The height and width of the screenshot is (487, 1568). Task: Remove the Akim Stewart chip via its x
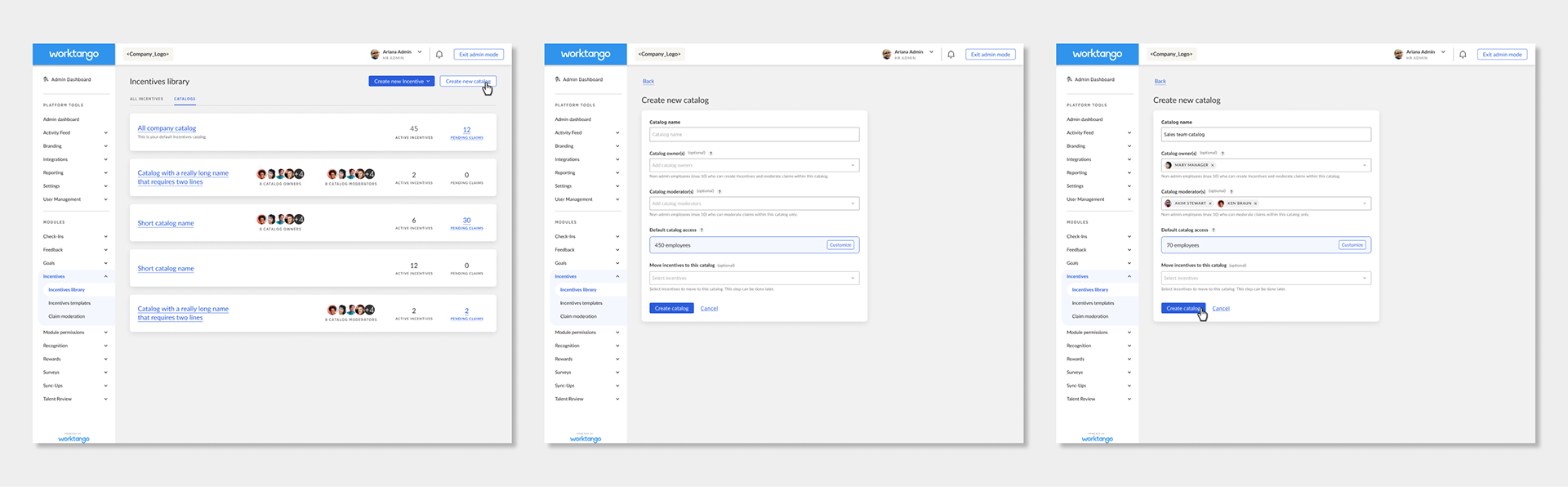click(x=1210, y=203)
